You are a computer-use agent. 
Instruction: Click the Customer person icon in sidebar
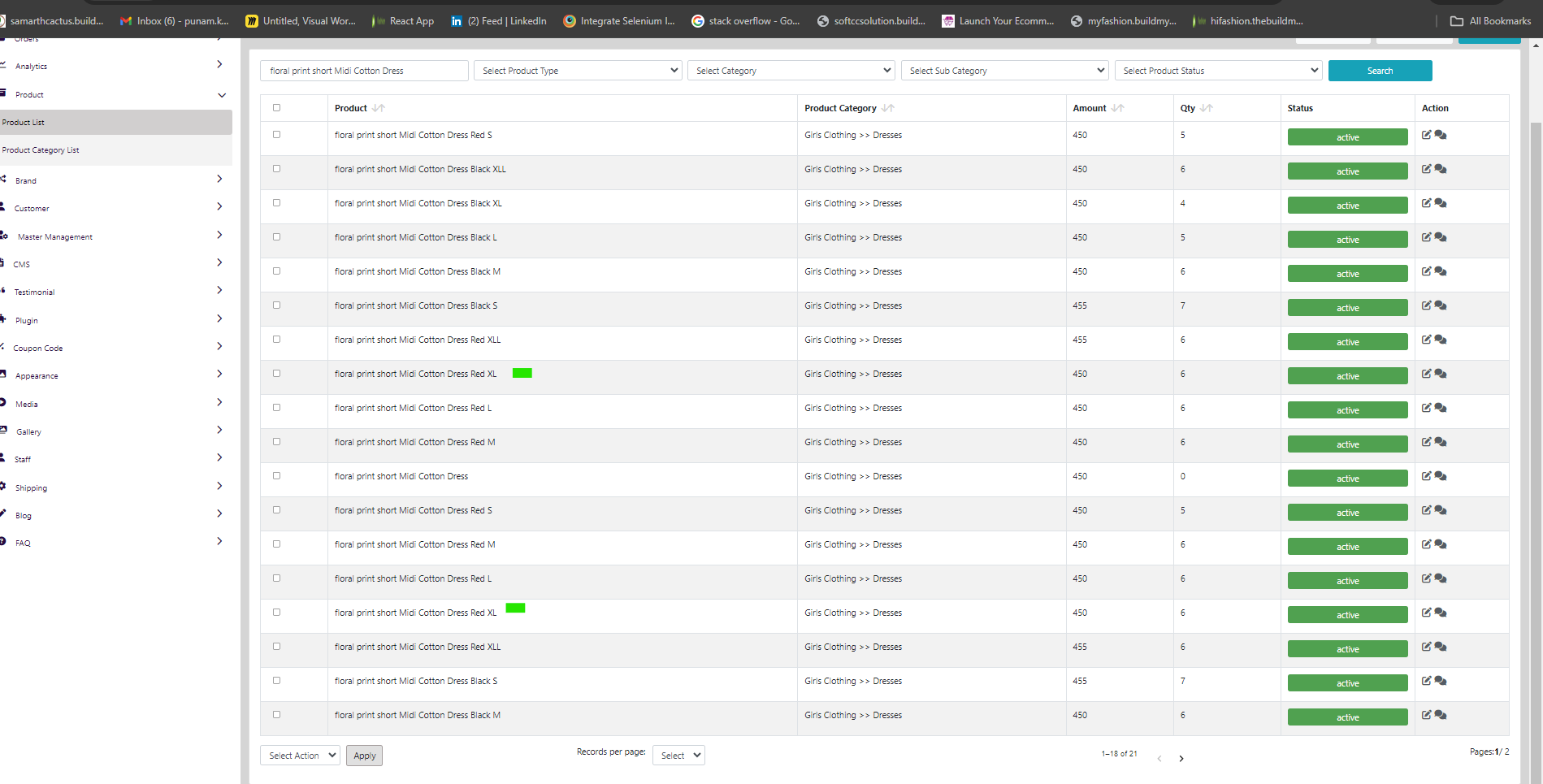pyautogui.click(x=3, y=206)
